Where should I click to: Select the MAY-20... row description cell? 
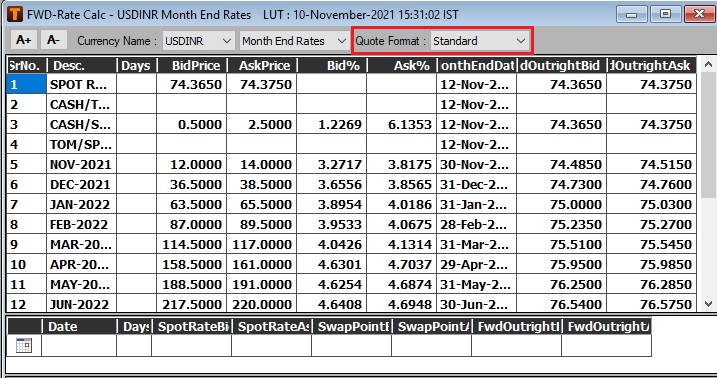81,284
